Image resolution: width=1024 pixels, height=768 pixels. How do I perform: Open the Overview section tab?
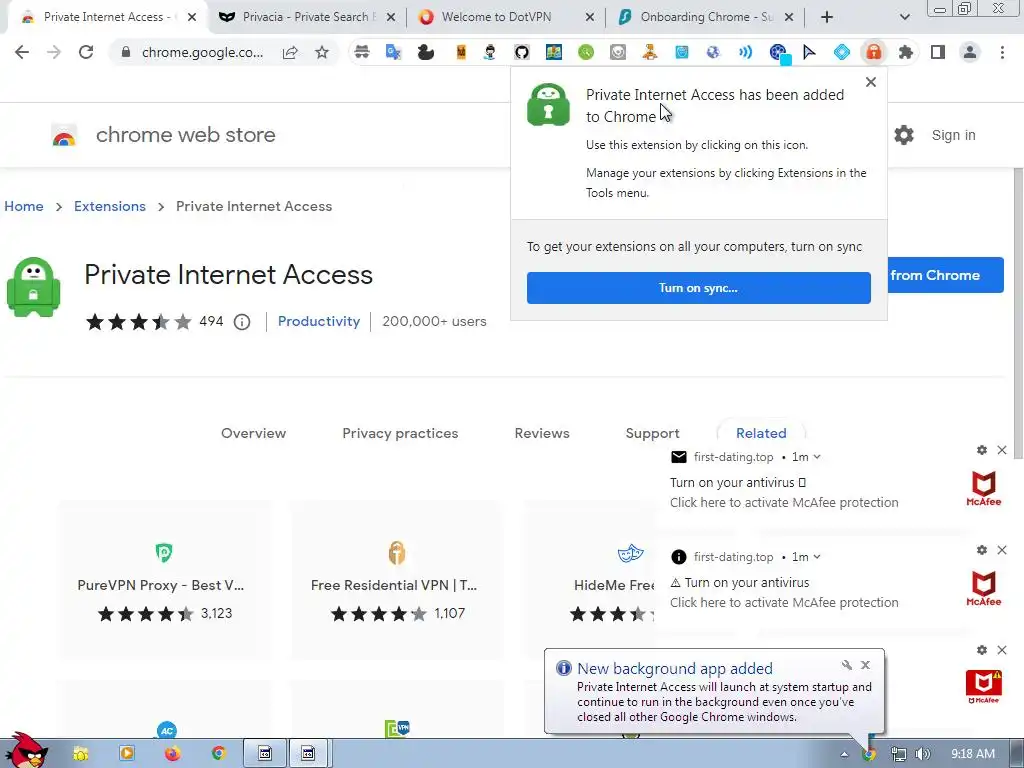253,433
